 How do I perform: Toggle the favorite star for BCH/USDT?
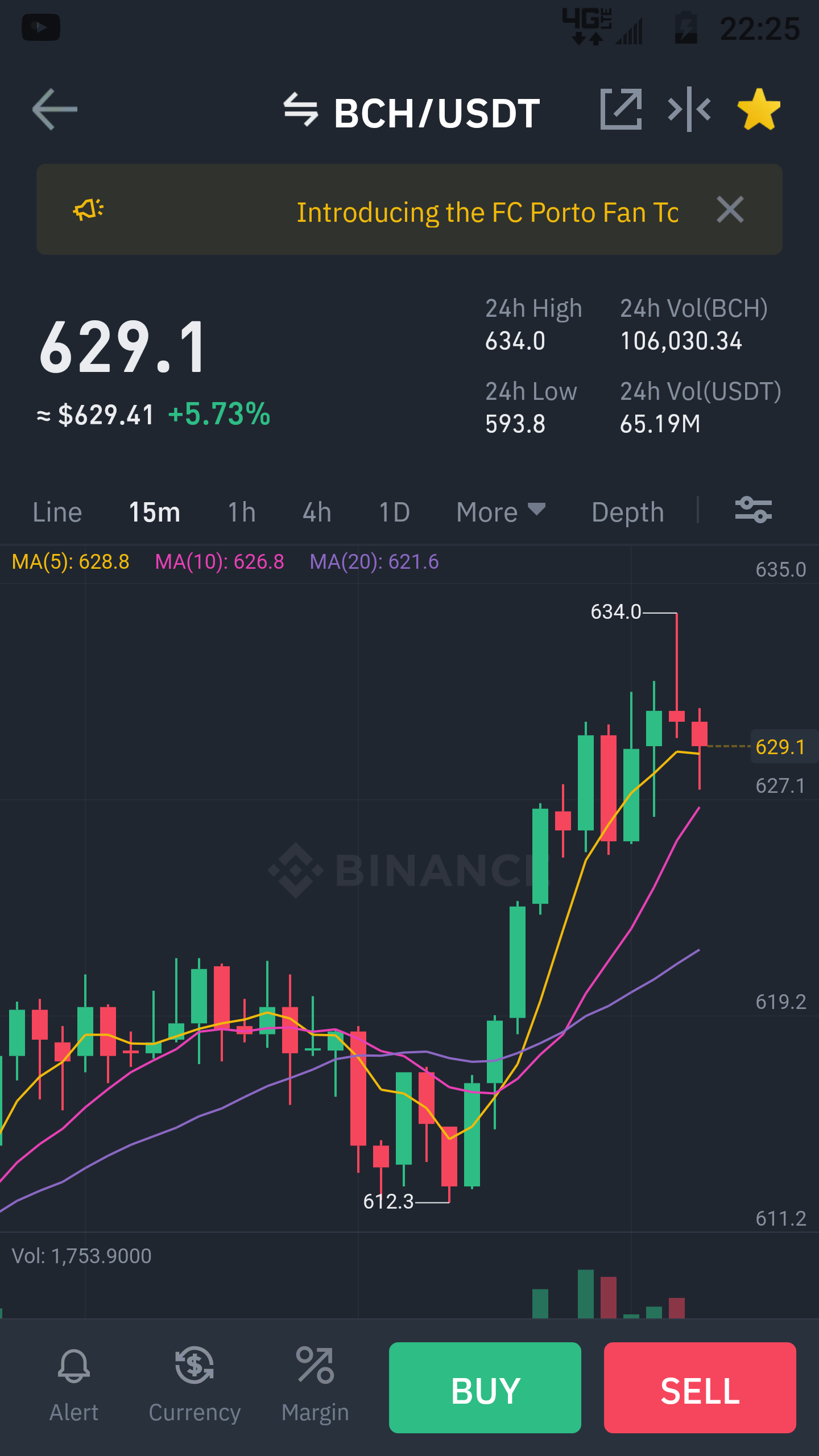(759, 109)
